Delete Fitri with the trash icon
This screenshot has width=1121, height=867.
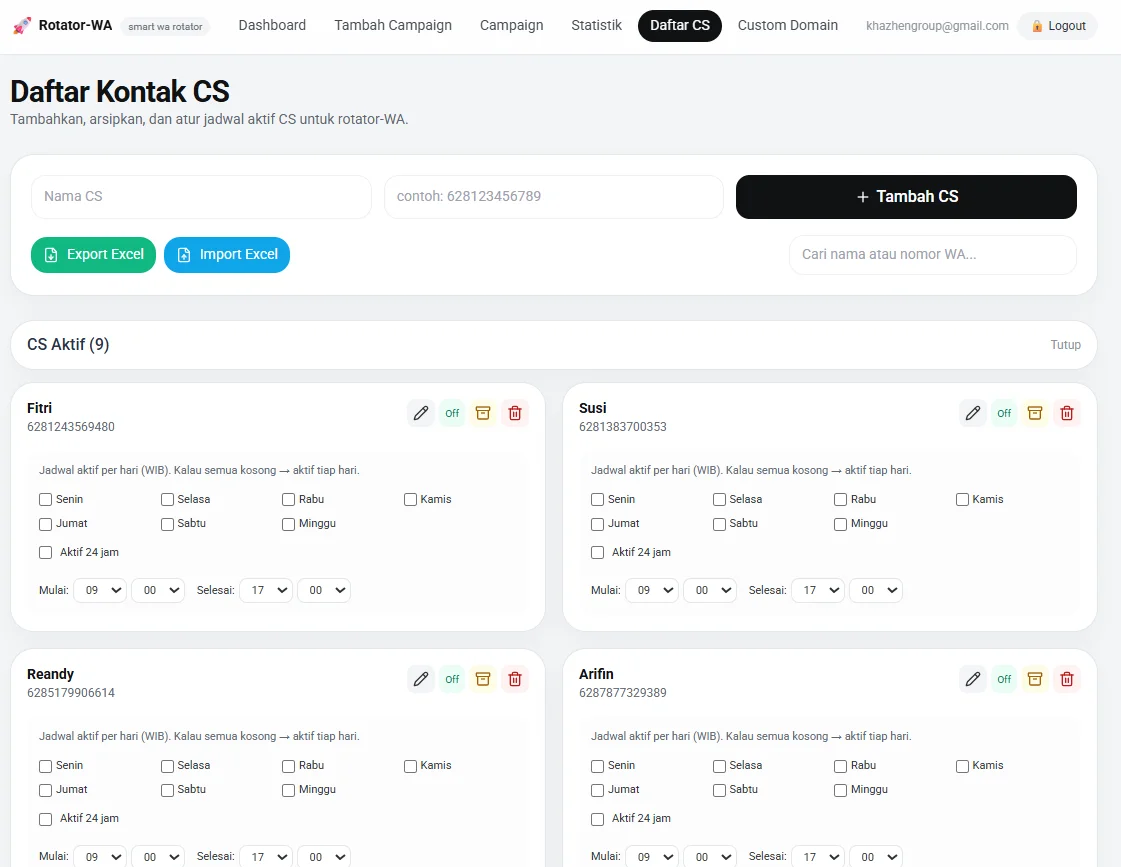point(515,413)
